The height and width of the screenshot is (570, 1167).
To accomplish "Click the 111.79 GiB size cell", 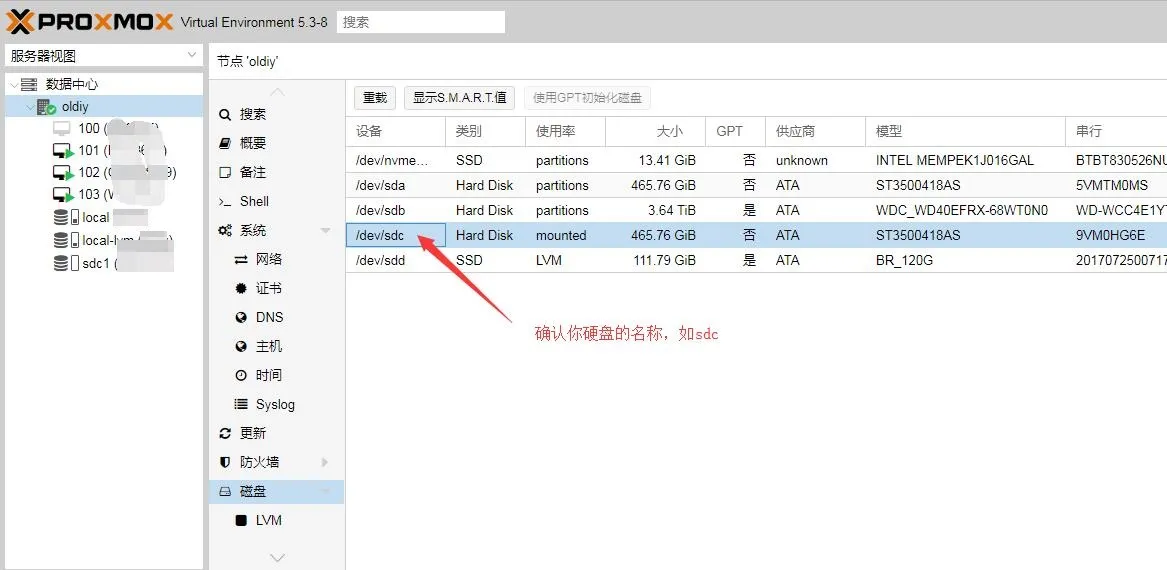I will tap(655, 260).
